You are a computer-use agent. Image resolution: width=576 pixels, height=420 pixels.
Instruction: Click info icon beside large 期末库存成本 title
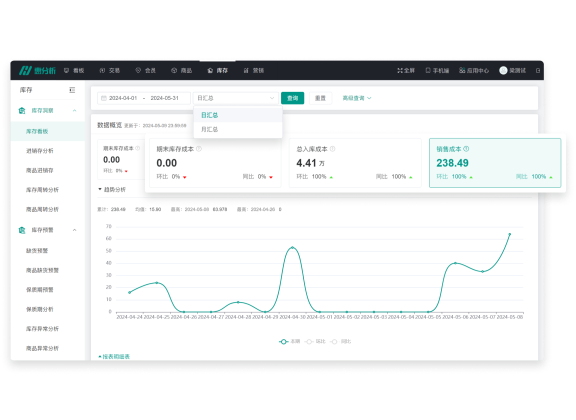[199, 149]
